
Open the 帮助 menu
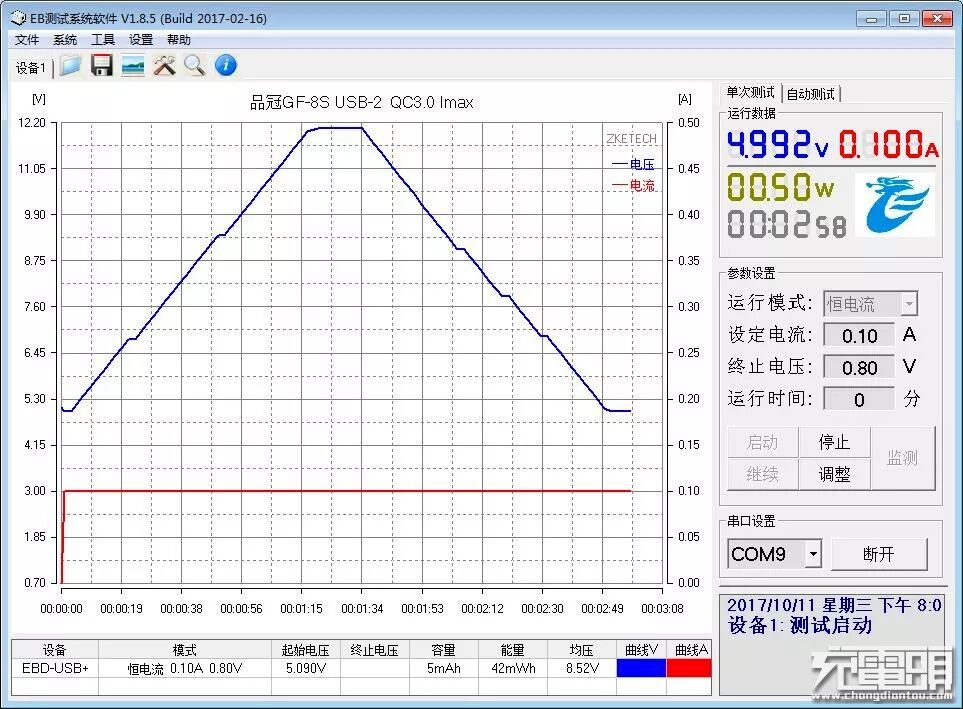(179, 40)
